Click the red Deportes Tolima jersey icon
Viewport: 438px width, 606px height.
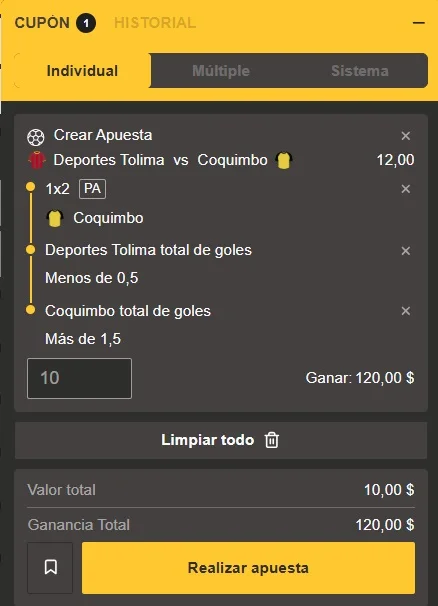pyautogui.click(x=37, y=160)
